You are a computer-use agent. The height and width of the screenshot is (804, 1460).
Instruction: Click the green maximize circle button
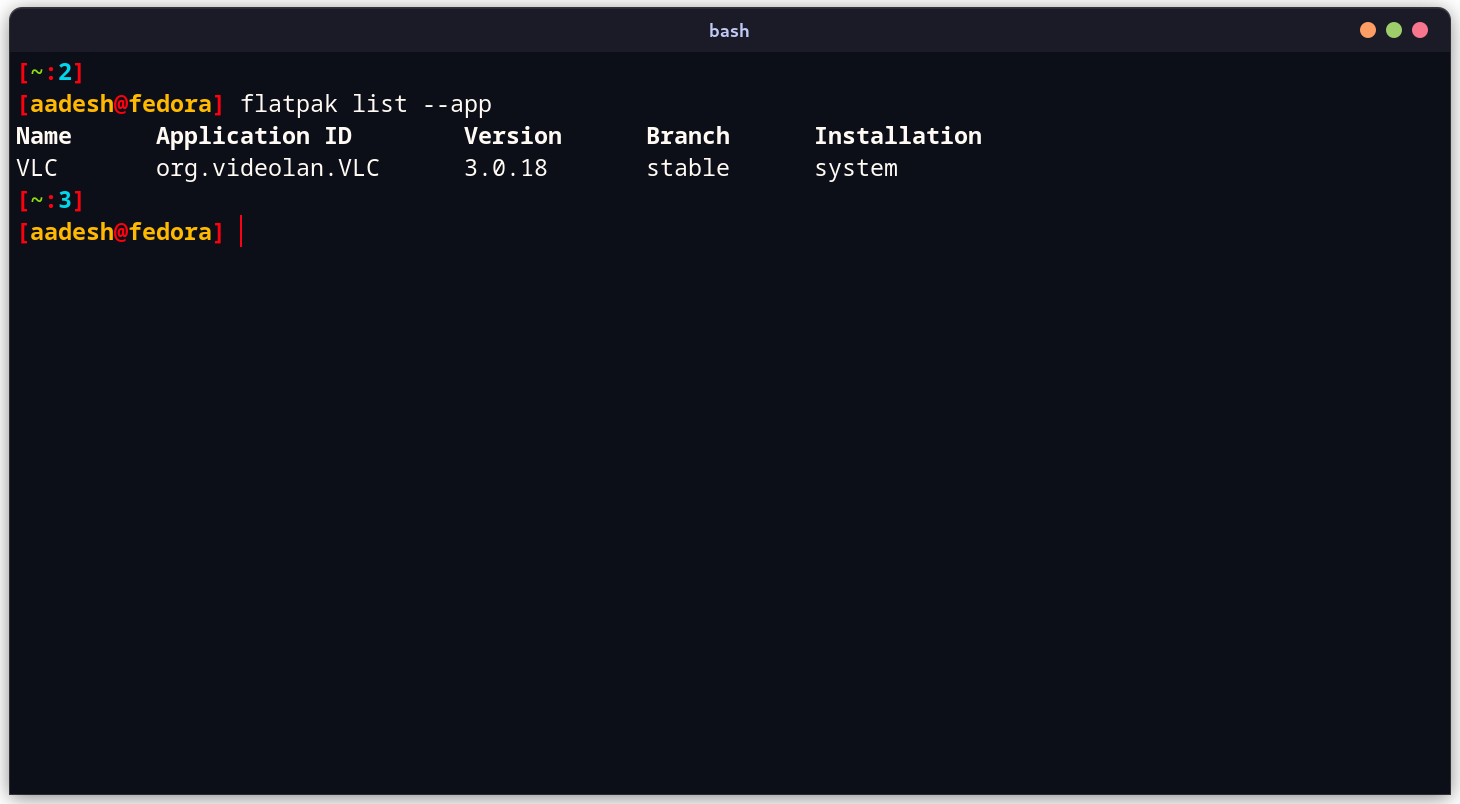pyautogui.click(x=1393, y=30)
